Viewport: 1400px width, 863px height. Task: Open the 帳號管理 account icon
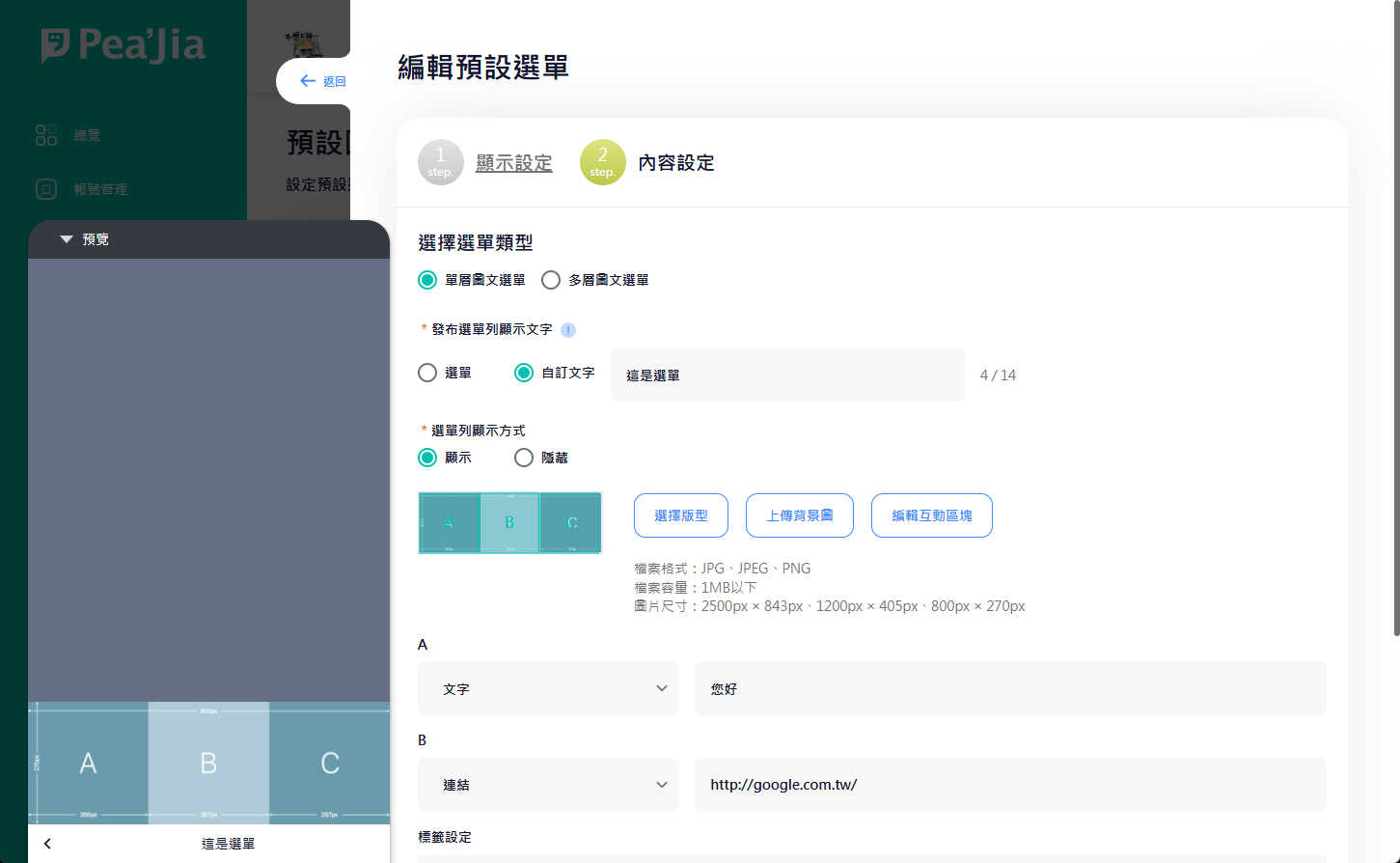click(46, 189)
